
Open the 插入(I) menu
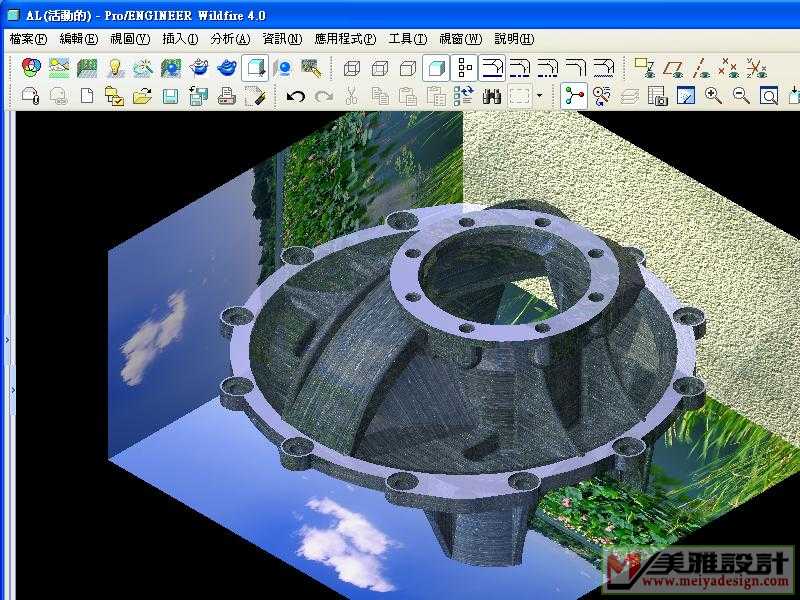pyautogui.click(x=180, y=39)
